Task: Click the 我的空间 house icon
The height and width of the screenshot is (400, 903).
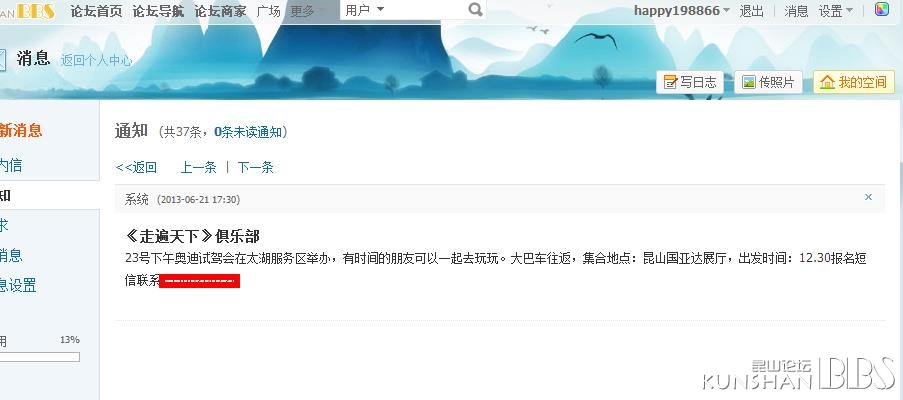Action: click(828, 82)
